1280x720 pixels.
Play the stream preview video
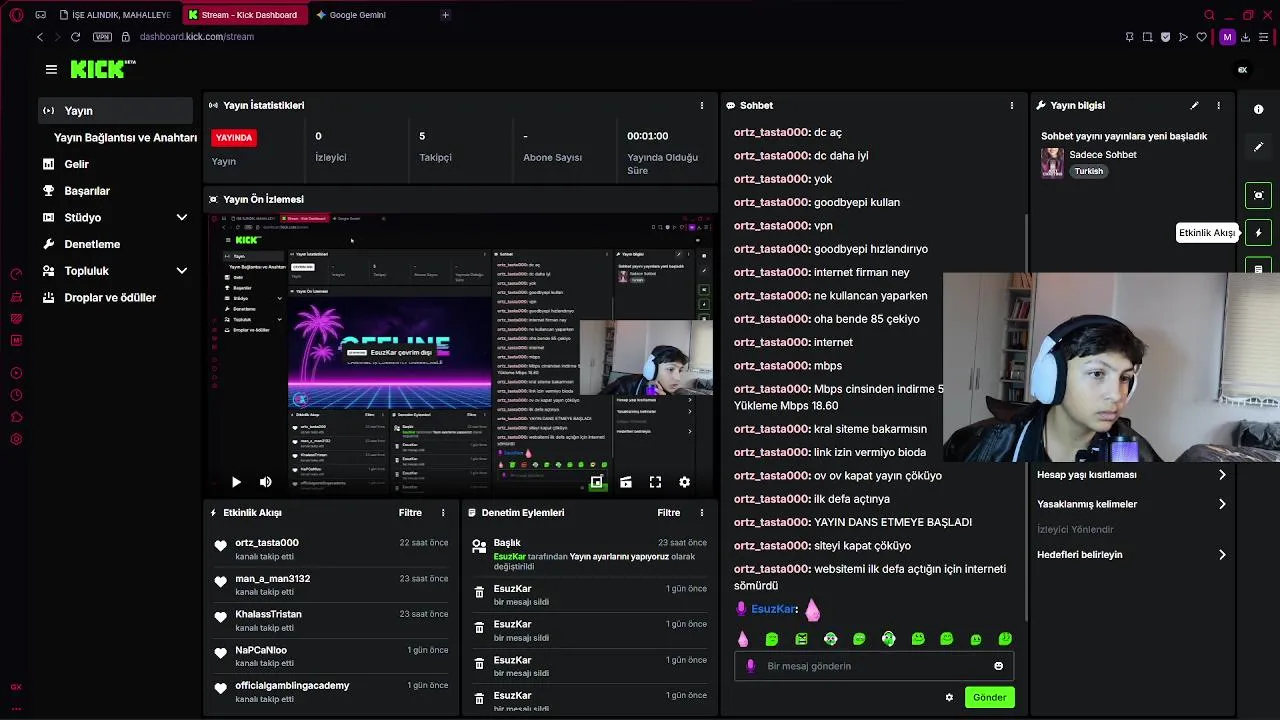[236, 482]
